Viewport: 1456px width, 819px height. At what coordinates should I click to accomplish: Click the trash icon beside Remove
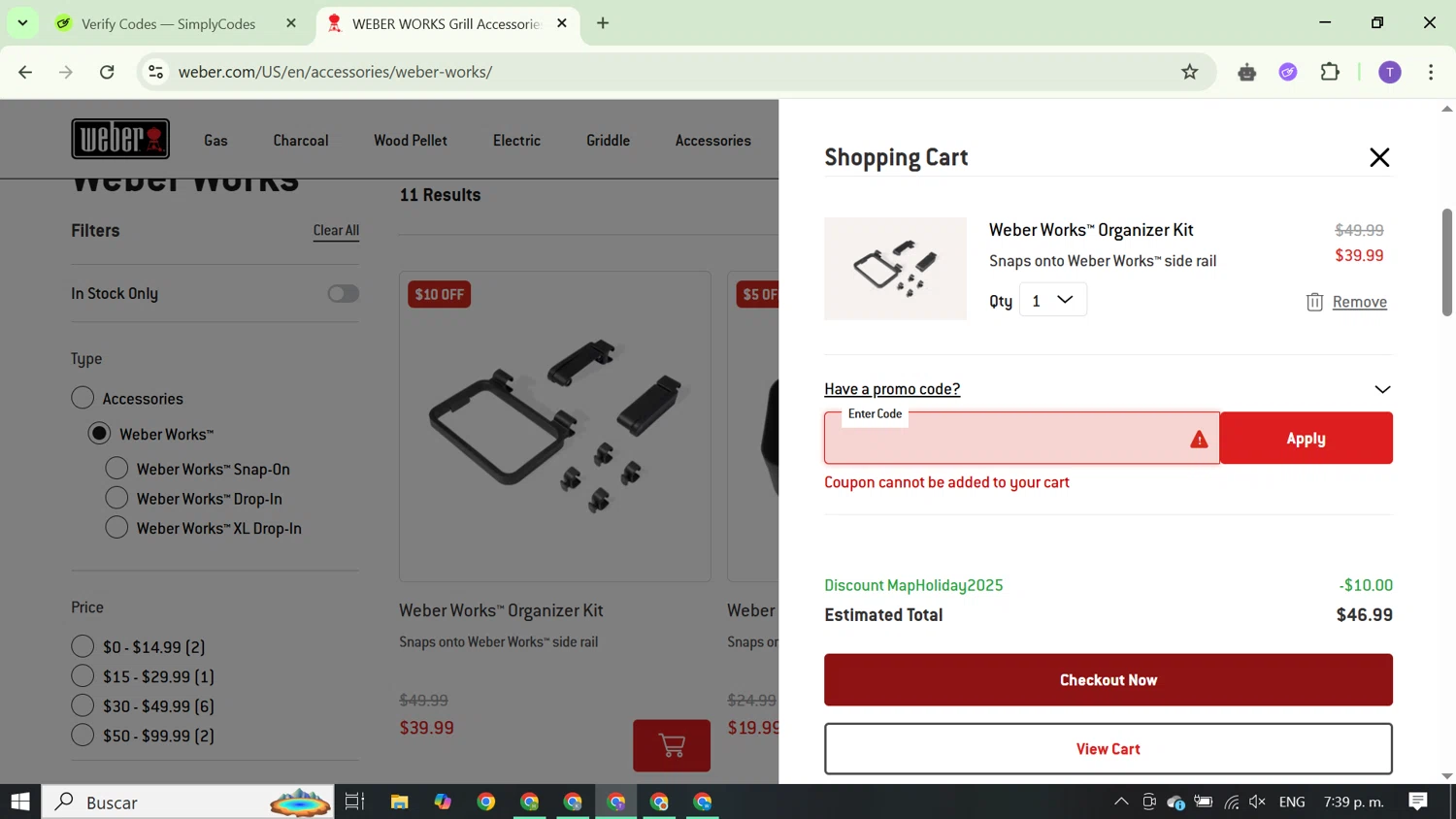(1314, 302)
